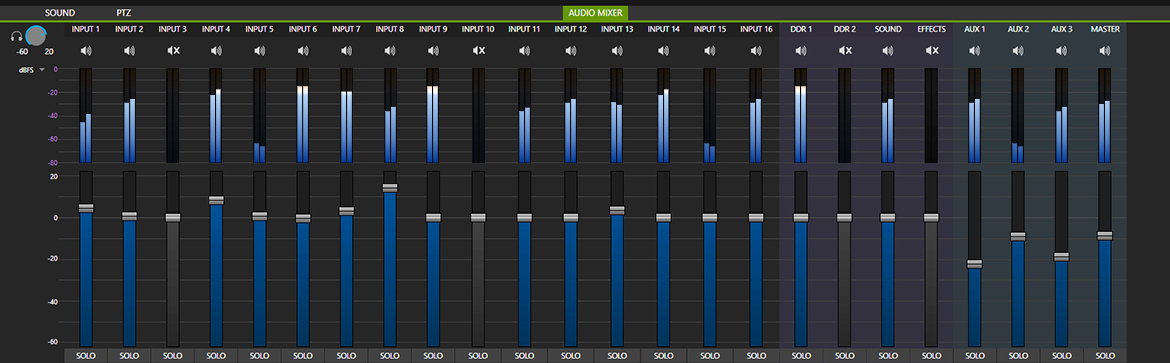The image size is (1170, 363).
Task: Mute INPUT 4 speaker icon
Action: pyautogui.click(x=216, y=51)
